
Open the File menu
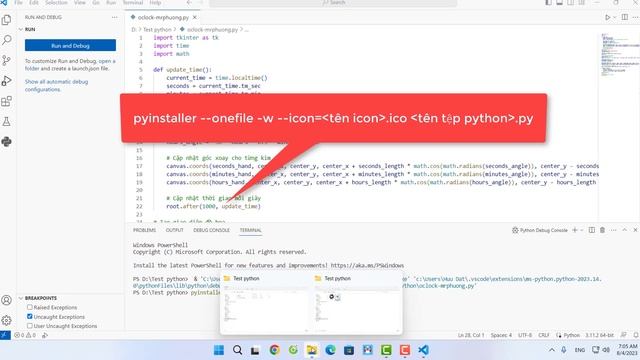coord(18,2)
